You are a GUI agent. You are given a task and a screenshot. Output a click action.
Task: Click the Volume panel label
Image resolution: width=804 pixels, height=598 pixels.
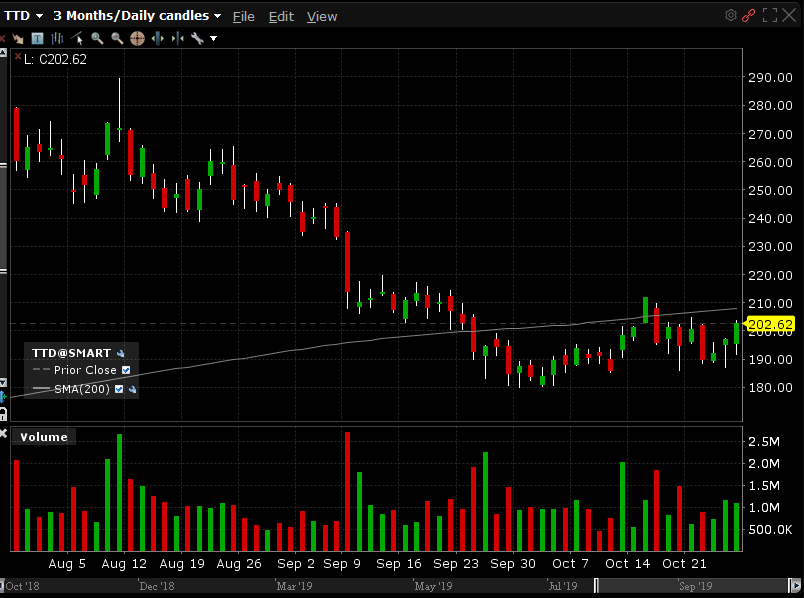pyautogui.click(x=43, y=436)
